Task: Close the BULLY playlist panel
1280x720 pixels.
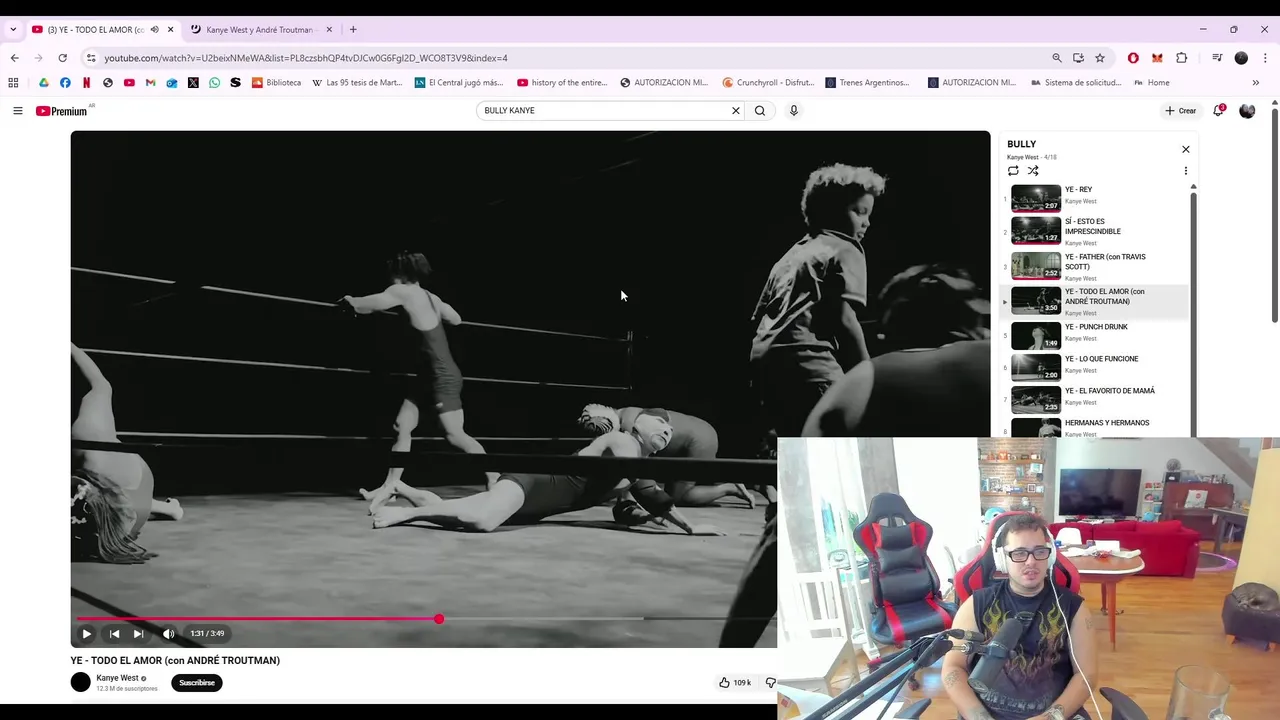Action: coord(1186,149)
